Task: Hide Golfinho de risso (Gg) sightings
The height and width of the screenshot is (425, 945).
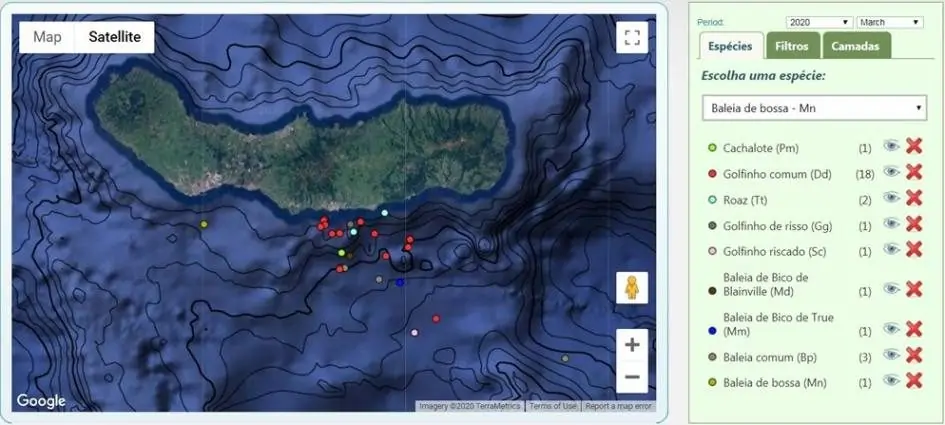Action: coord(892,225)
